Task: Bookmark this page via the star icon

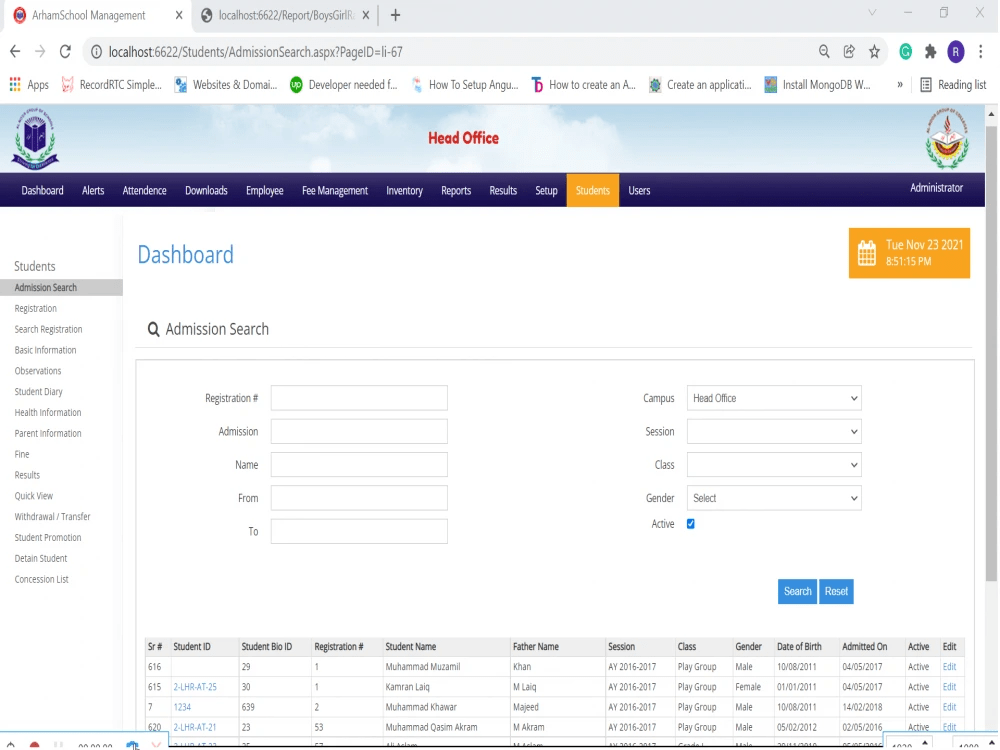Action: click(872, 51)
